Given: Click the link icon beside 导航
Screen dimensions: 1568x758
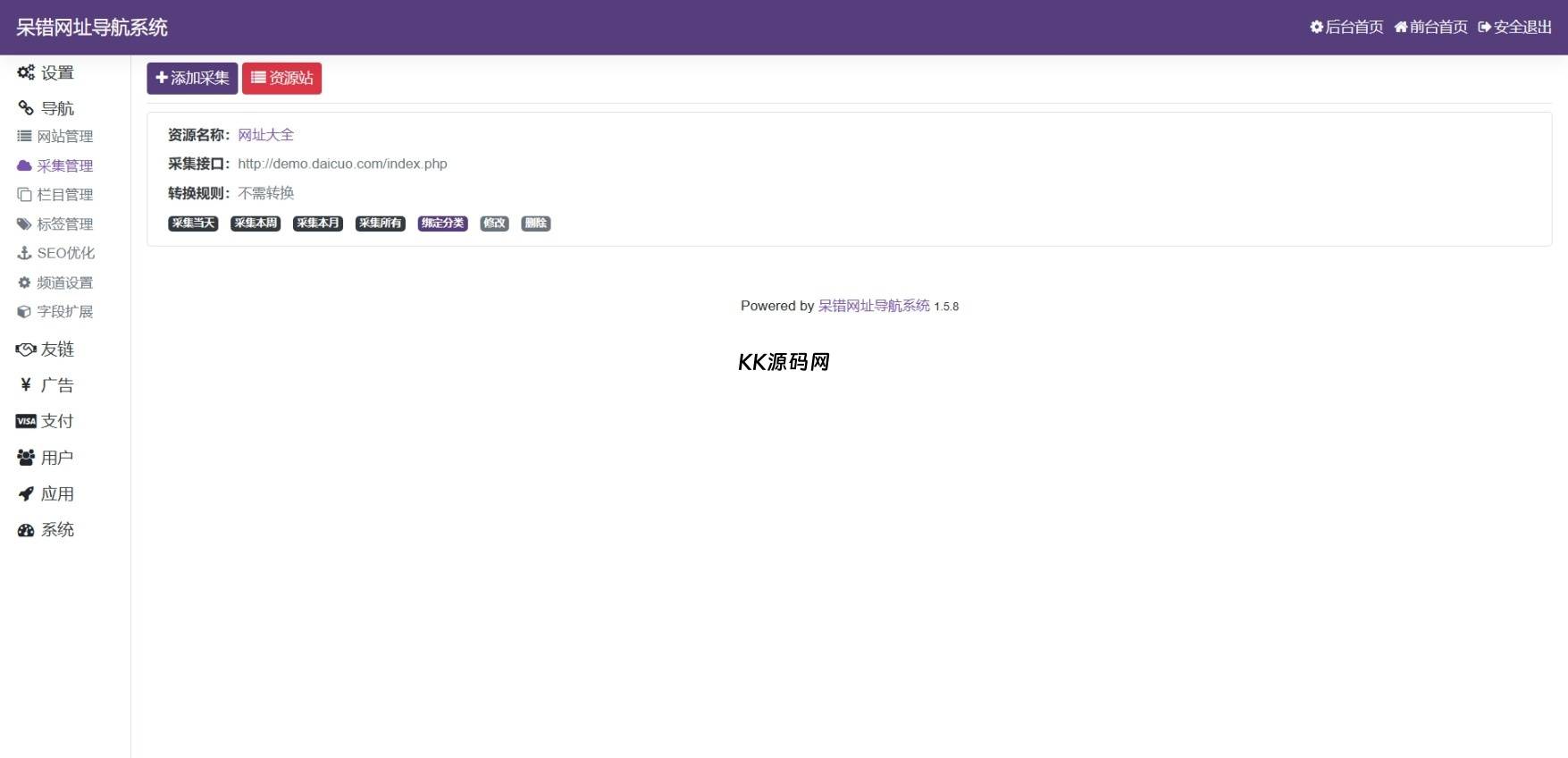Looking at the screenshot, I should point(26,108).
